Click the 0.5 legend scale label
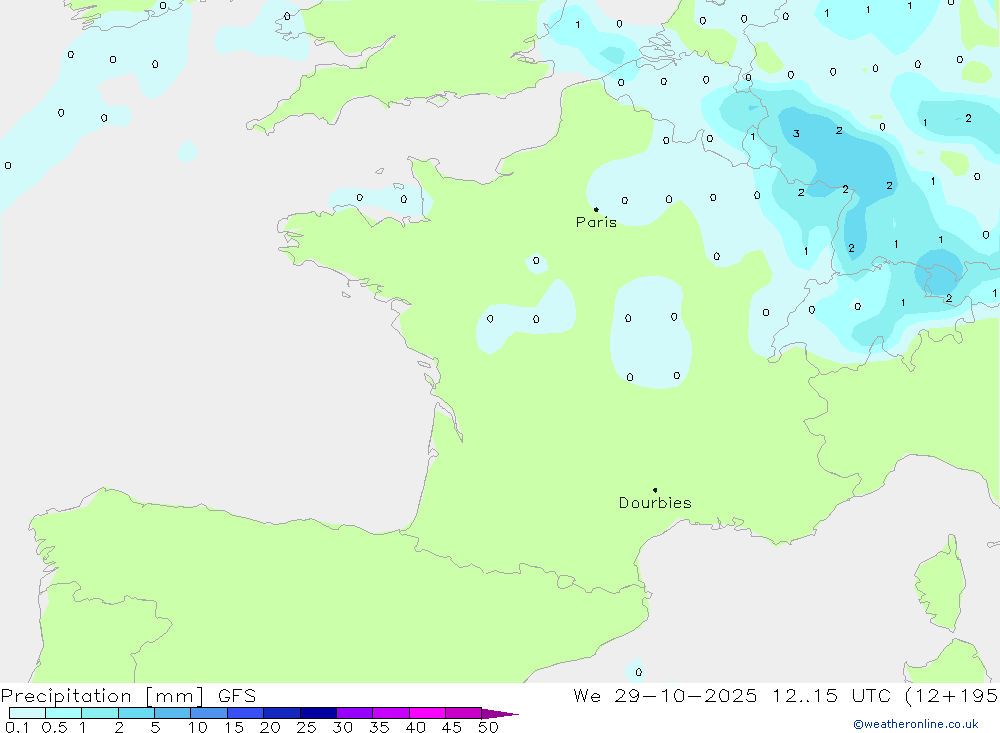Image resolution: width=1000 pixels, height=733 pixels. click(x=54, y=727)
